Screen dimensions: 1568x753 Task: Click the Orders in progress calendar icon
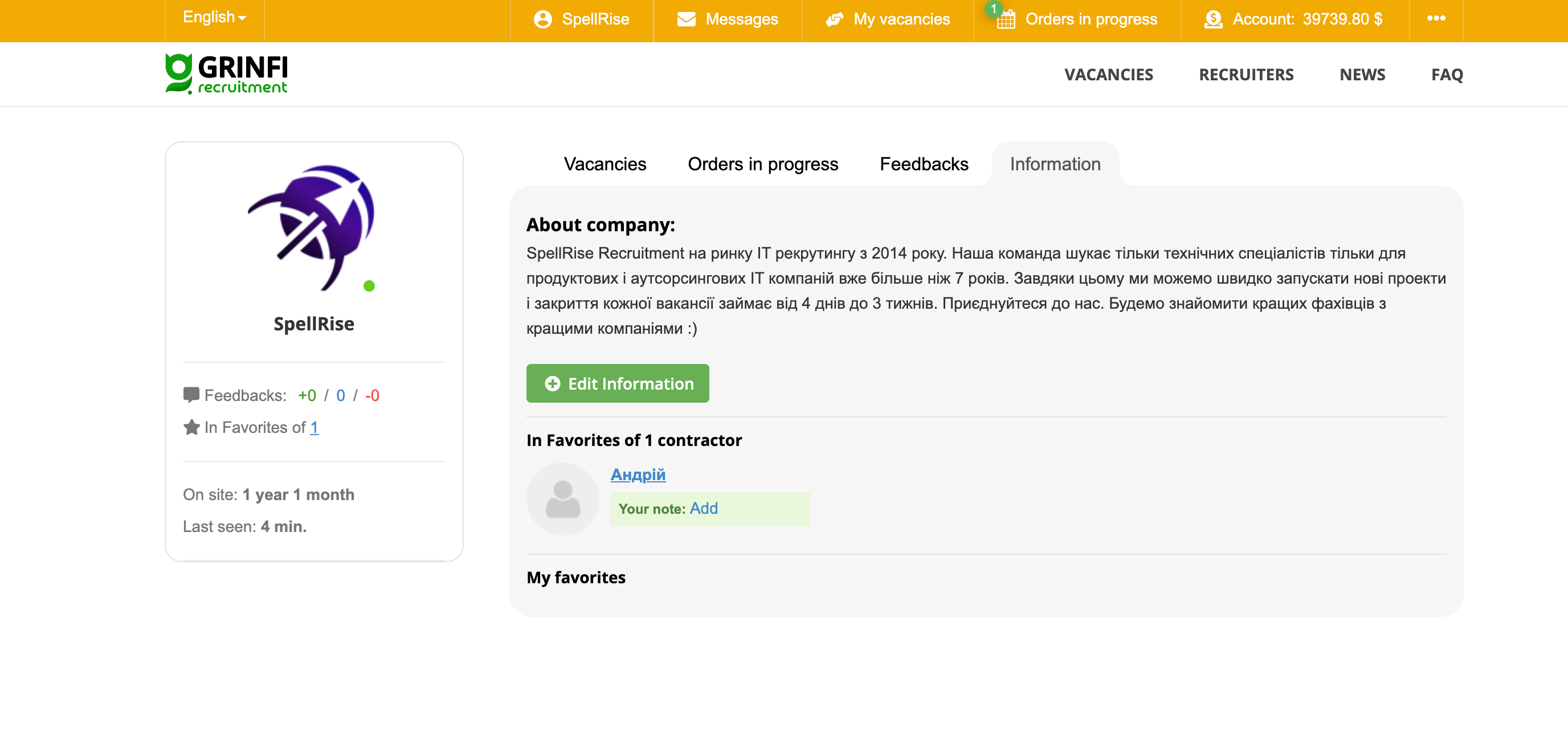click(1006, 20)
